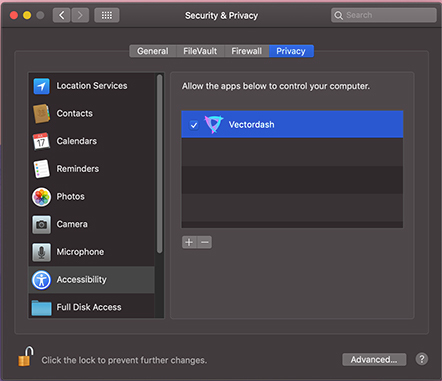
Task: Click the Accessibility figure icon
Action: point(41,280)
